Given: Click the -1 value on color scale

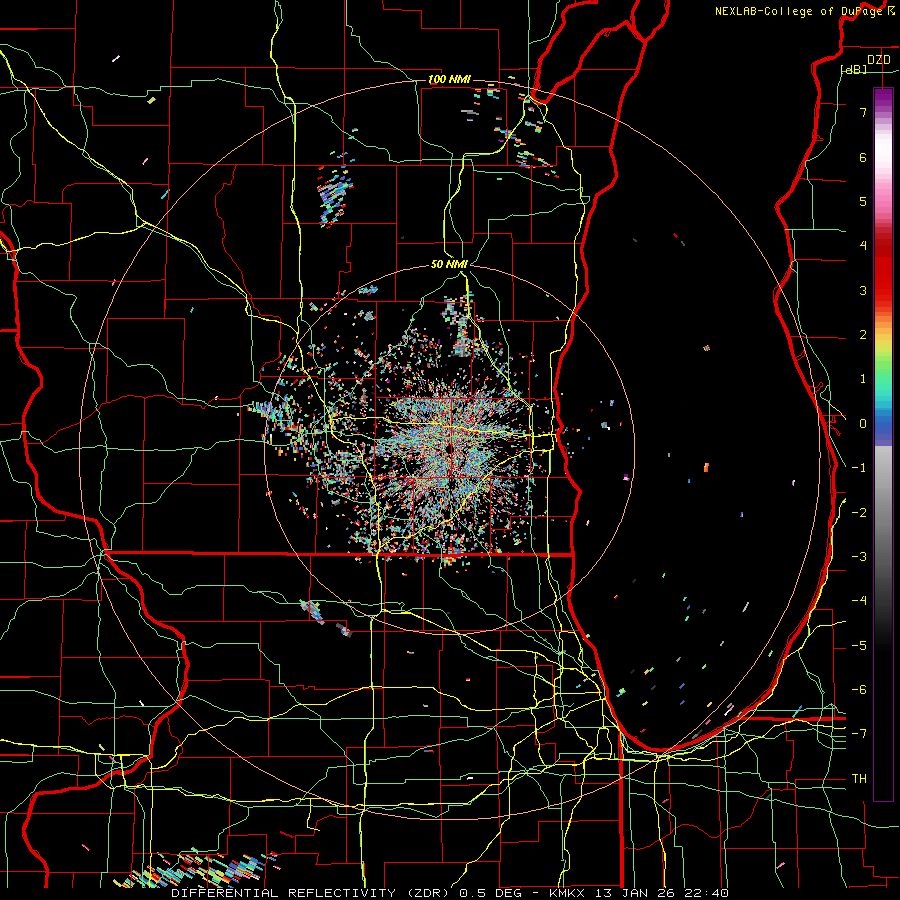Looking at the screenshot, I should point(859,468).
